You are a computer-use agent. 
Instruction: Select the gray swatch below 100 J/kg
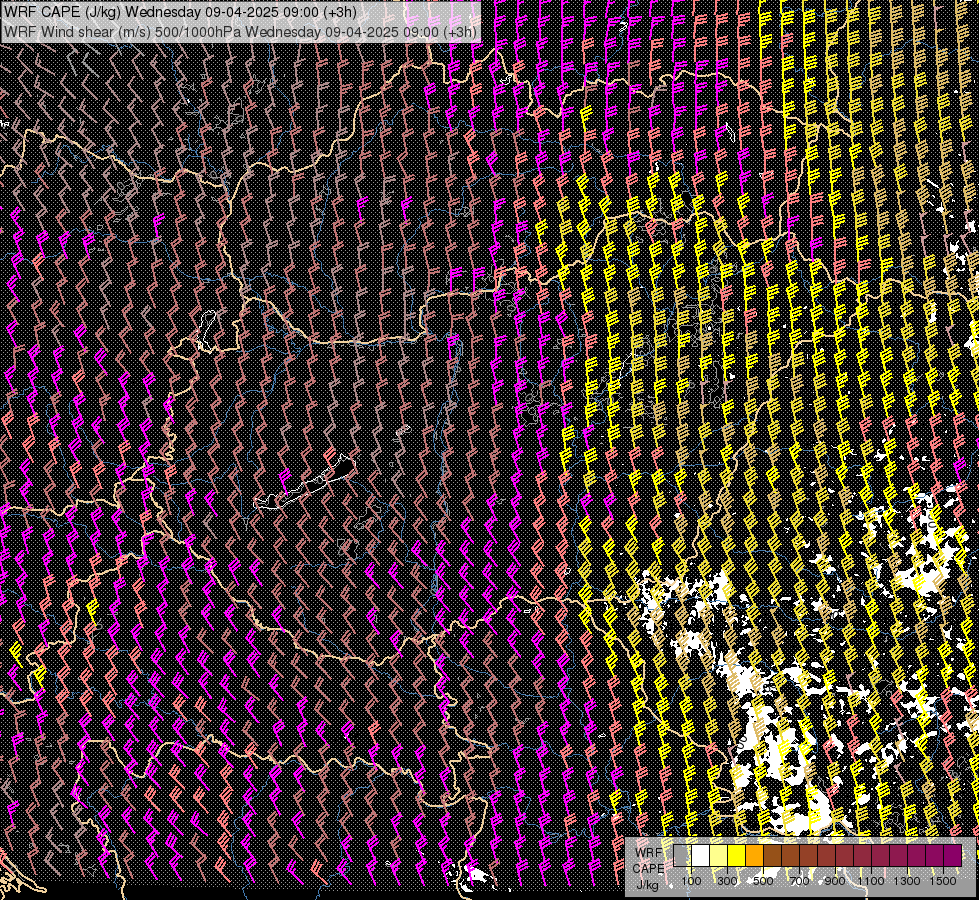point(682,856)
